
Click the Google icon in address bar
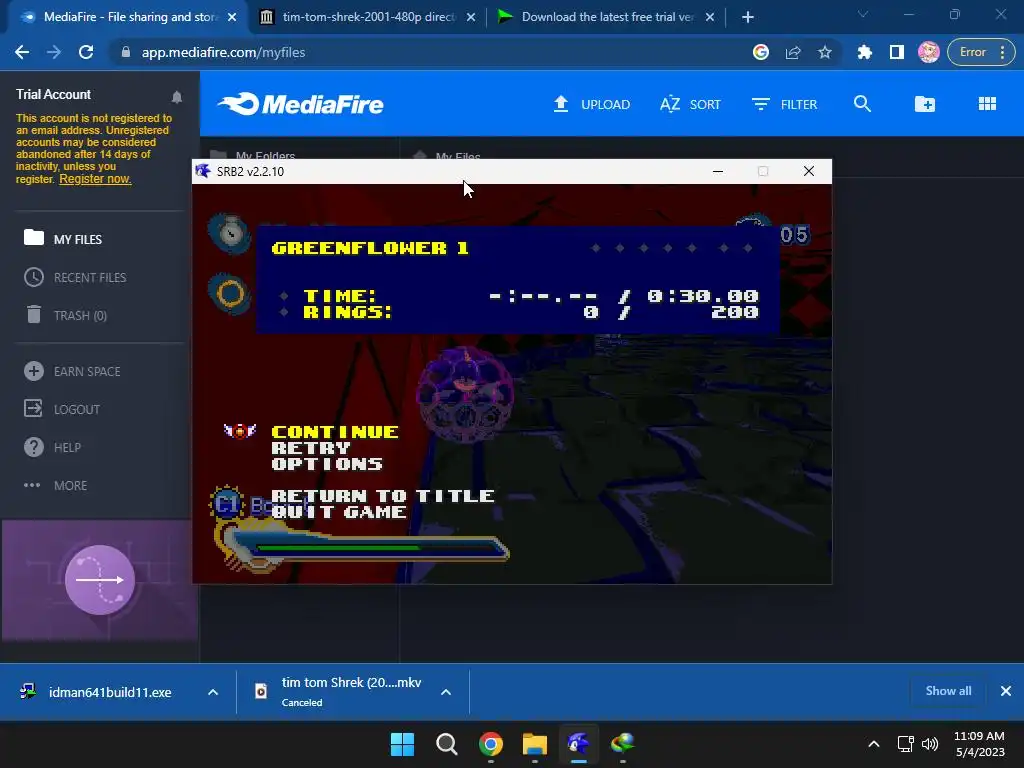761,52
